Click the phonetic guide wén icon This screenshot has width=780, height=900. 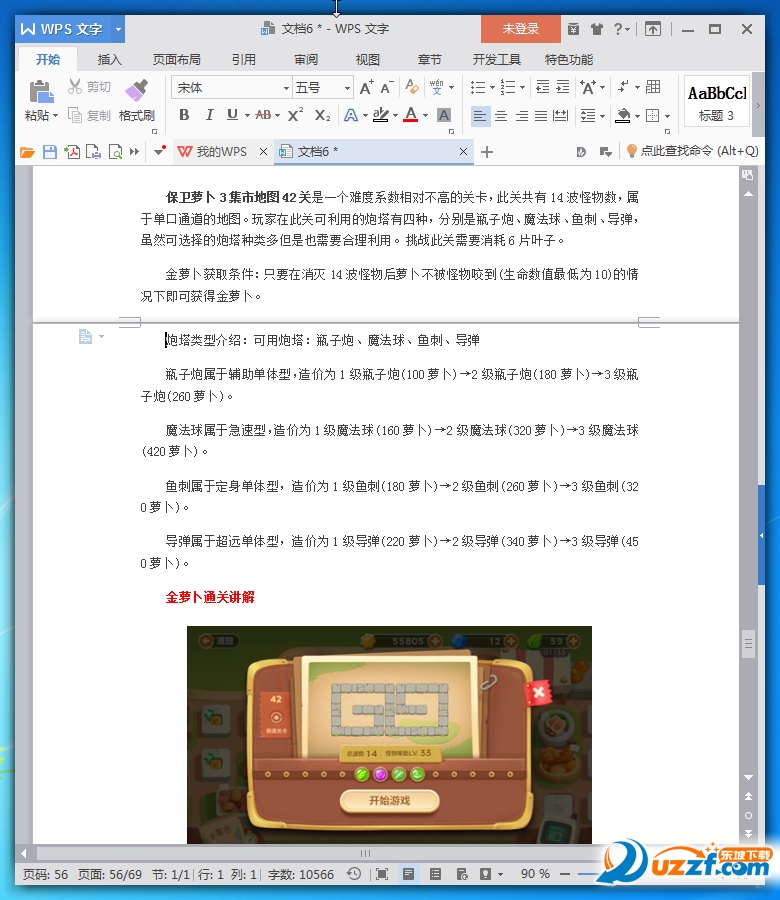pos(436,87)
